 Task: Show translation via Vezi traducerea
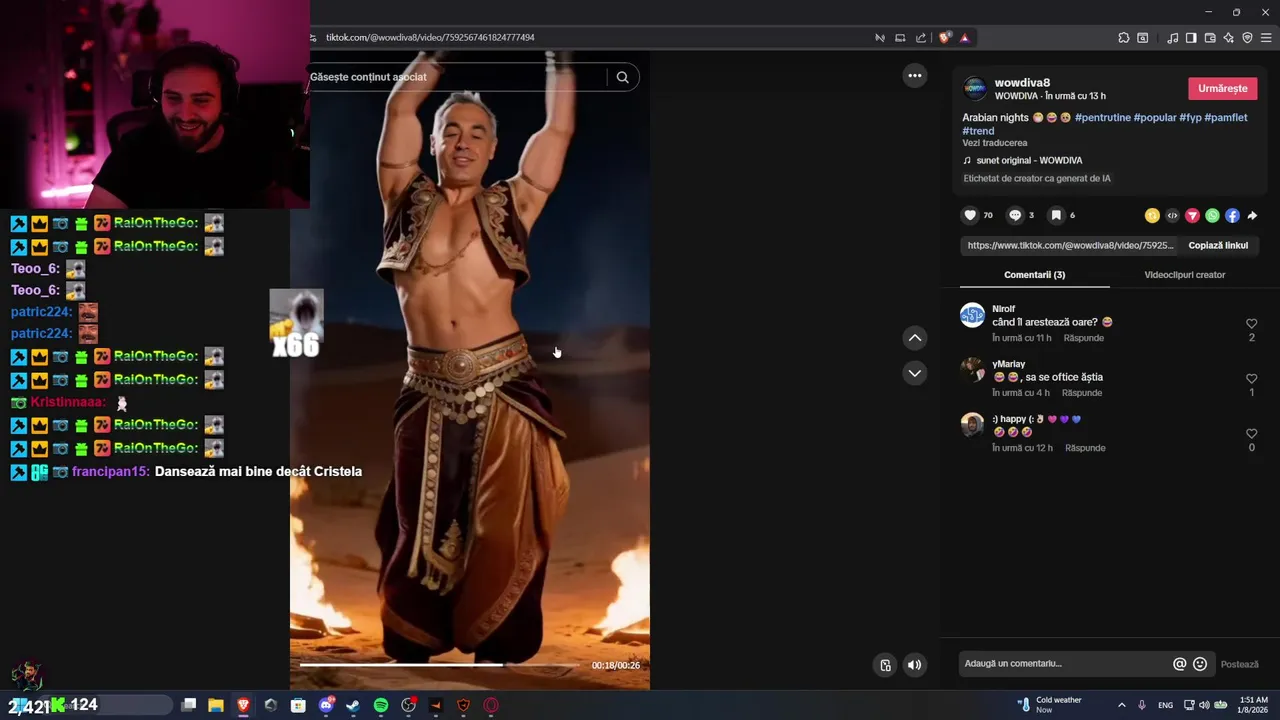click(995, 143)
